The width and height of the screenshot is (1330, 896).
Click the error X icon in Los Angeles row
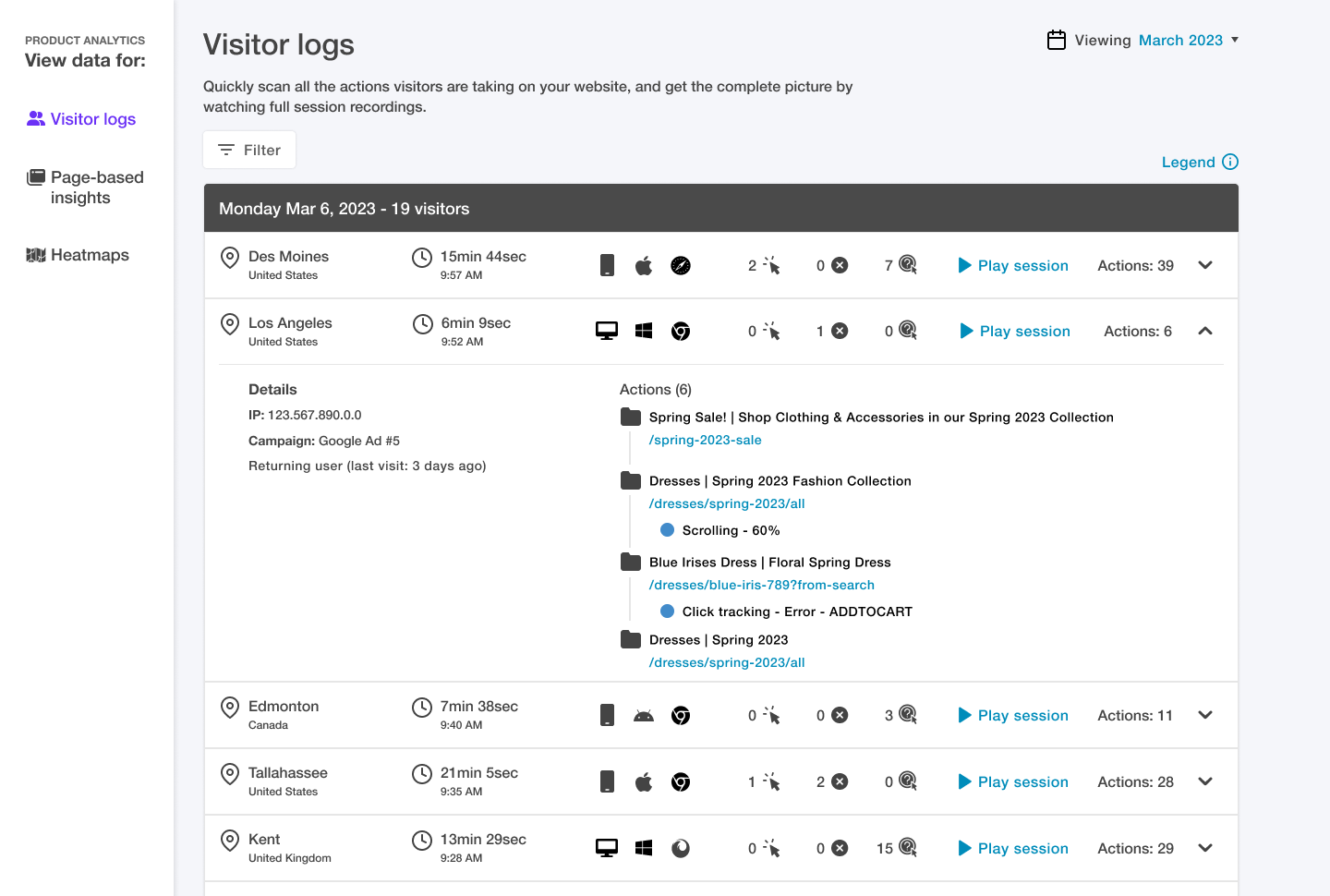(840, 331)
